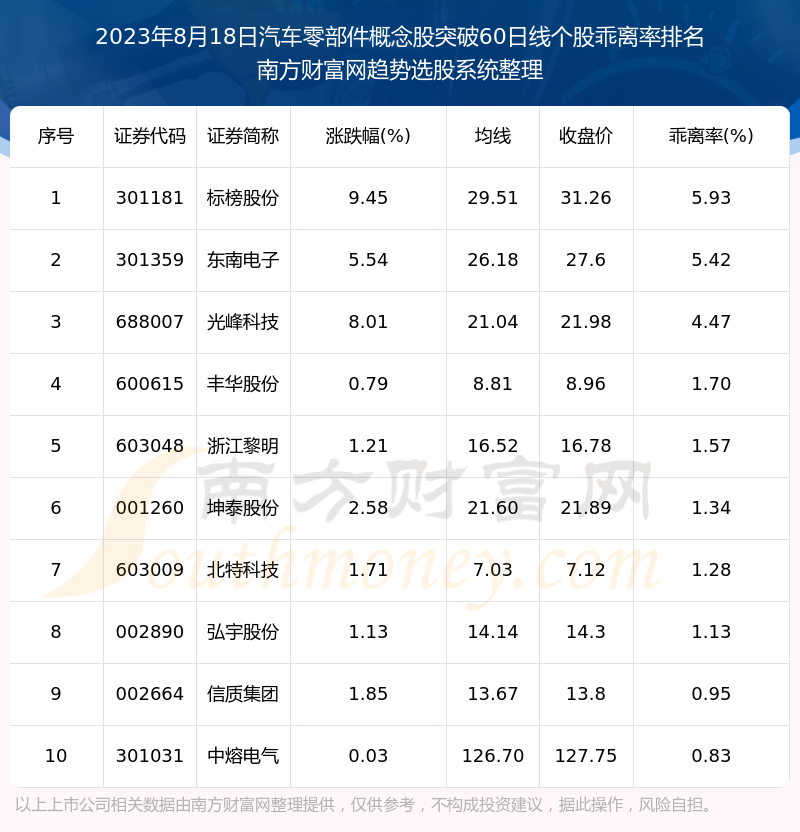Click closing price 14.3
Screen dimensions: 800x832
coord(586,632)
